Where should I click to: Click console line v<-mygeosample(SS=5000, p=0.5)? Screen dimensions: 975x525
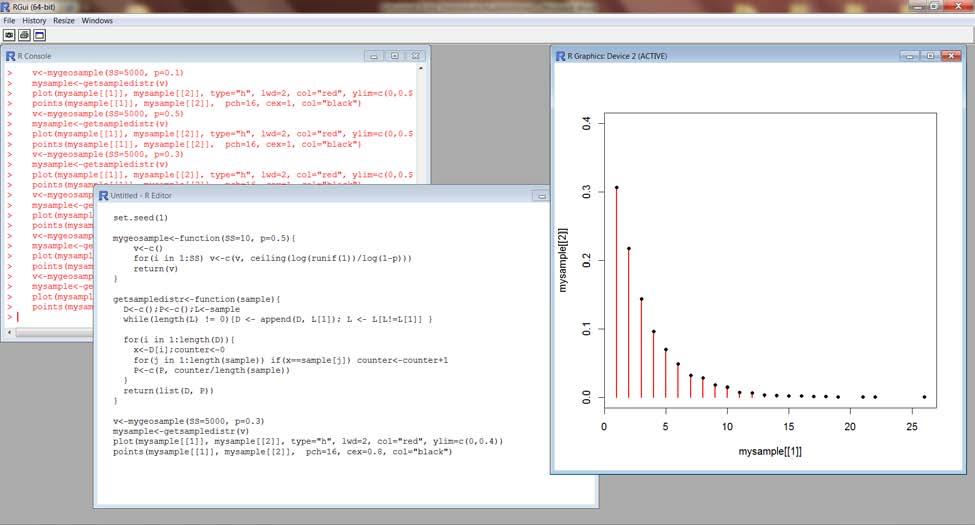tap(108, 114)
